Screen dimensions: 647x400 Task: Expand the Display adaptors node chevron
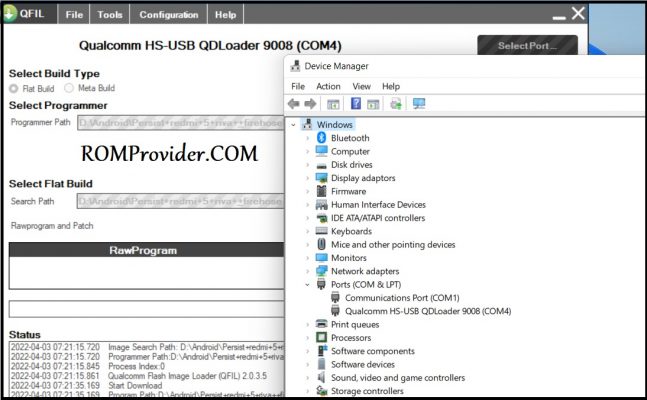coord(307,178)
